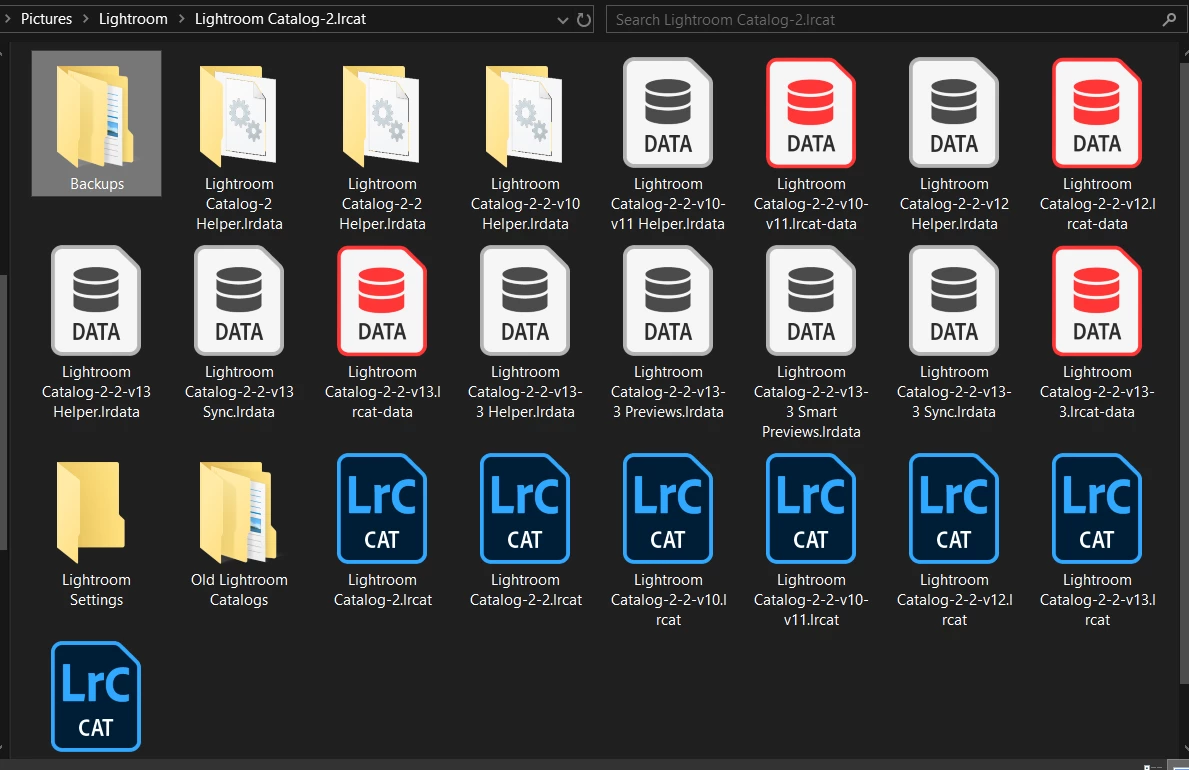
Task: Select Lightroom Catalog-2-2.lrcat LrC icon
Action: (525, 509)
